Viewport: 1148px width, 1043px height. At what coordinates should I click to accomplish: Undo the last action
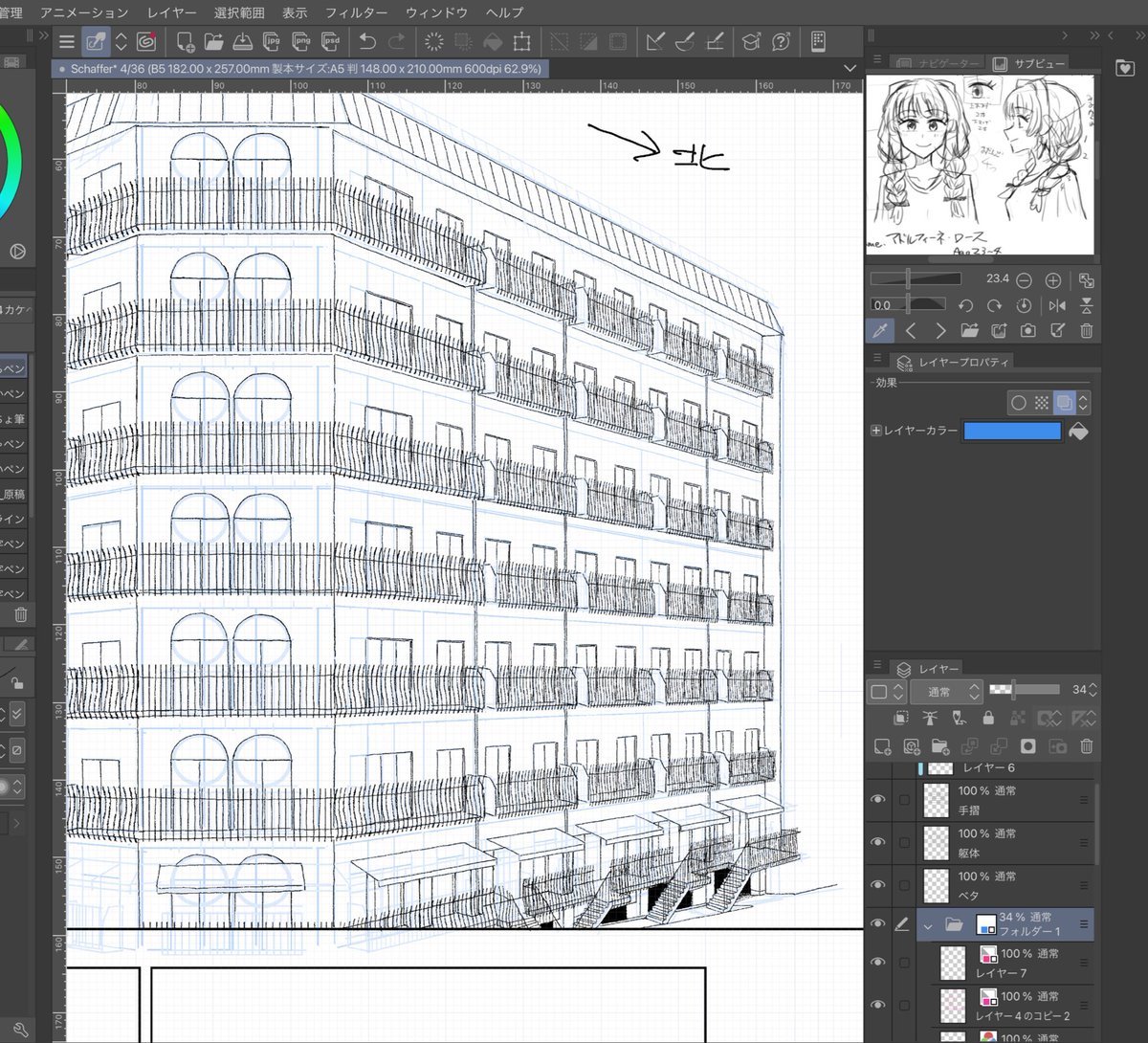[x=367, y=41]
